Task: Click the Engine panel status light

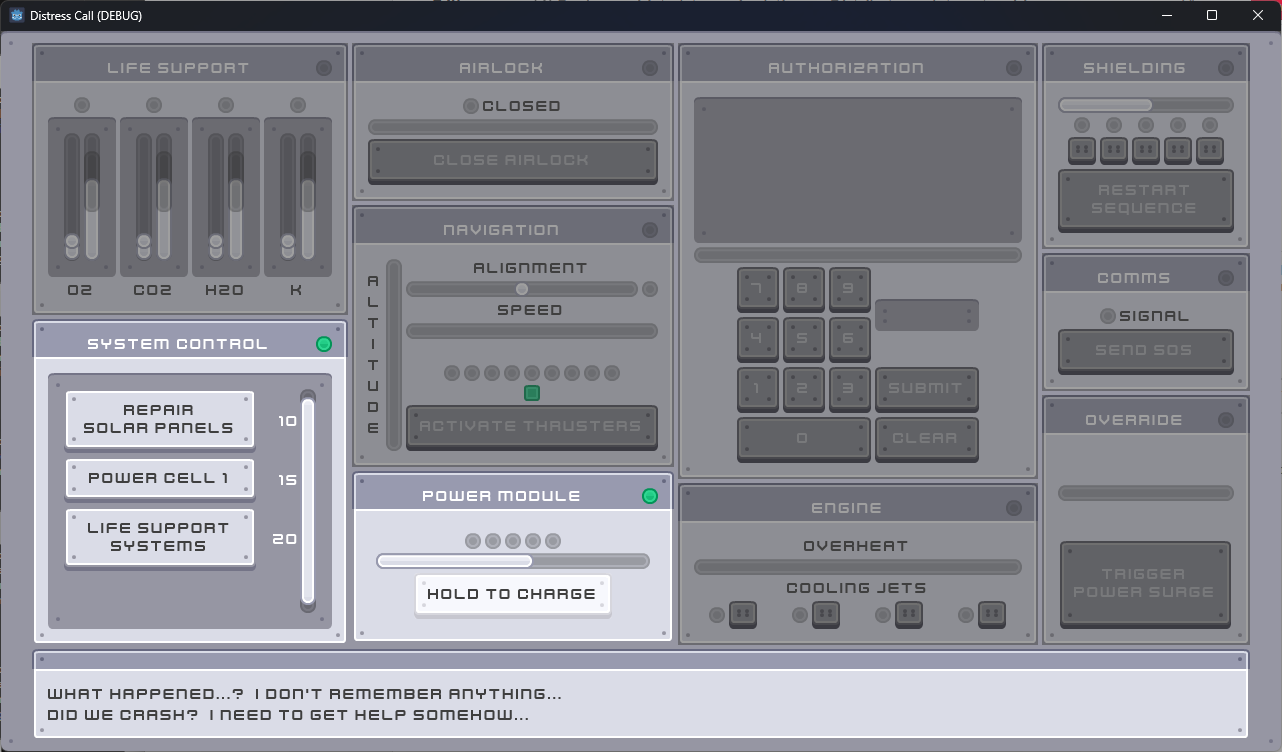Action: click(1014, 508)
